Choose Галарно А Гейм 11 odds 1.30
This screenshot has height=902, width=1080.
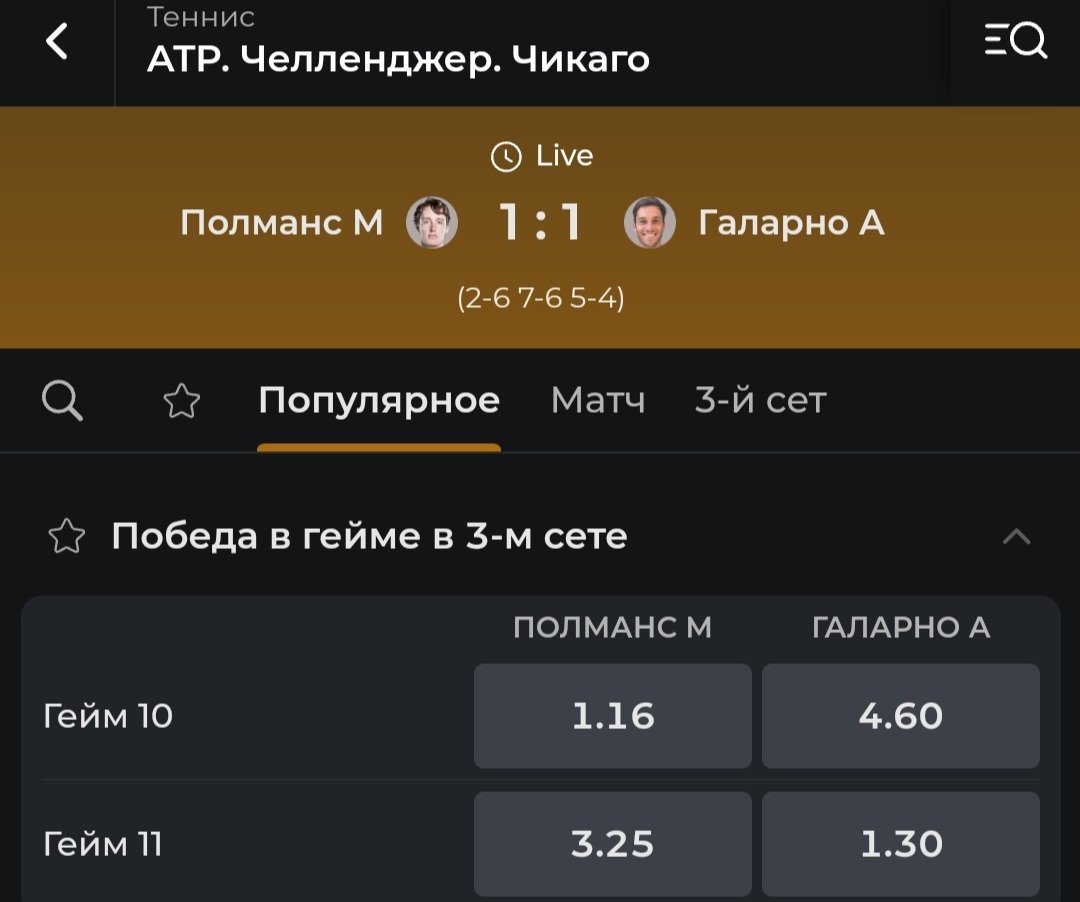(x=900, y=844)
